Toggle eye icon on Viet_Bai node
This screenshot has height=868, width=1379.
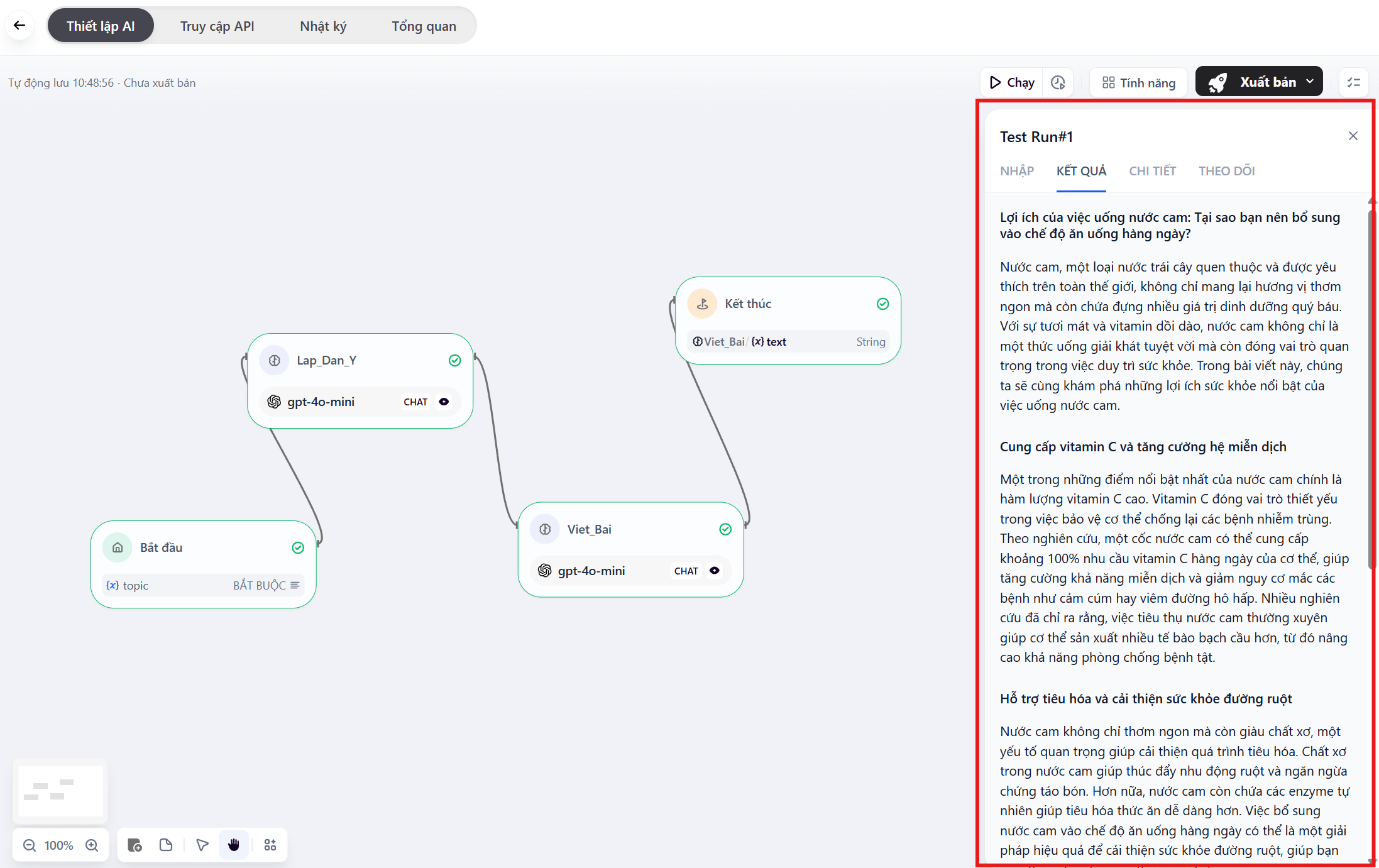715,571
